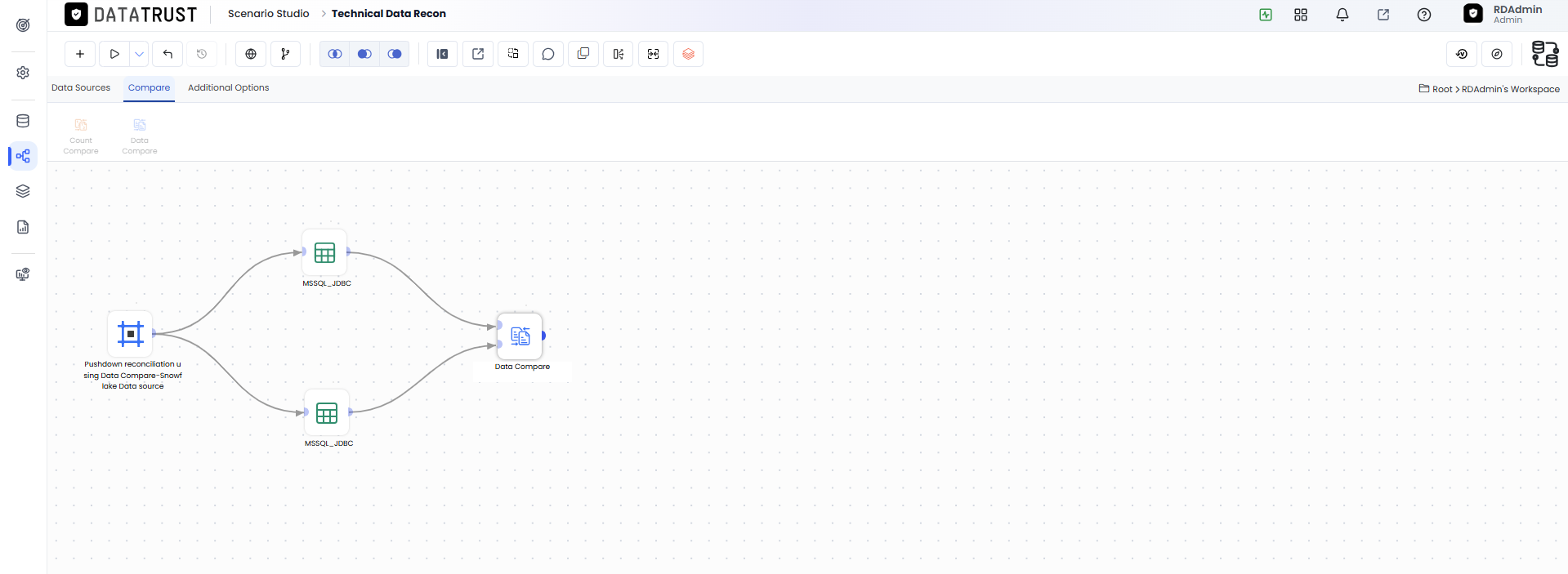Toggle the first join-mode circles option
This screenshot has width=1568, height=574.
coord(335,54)
